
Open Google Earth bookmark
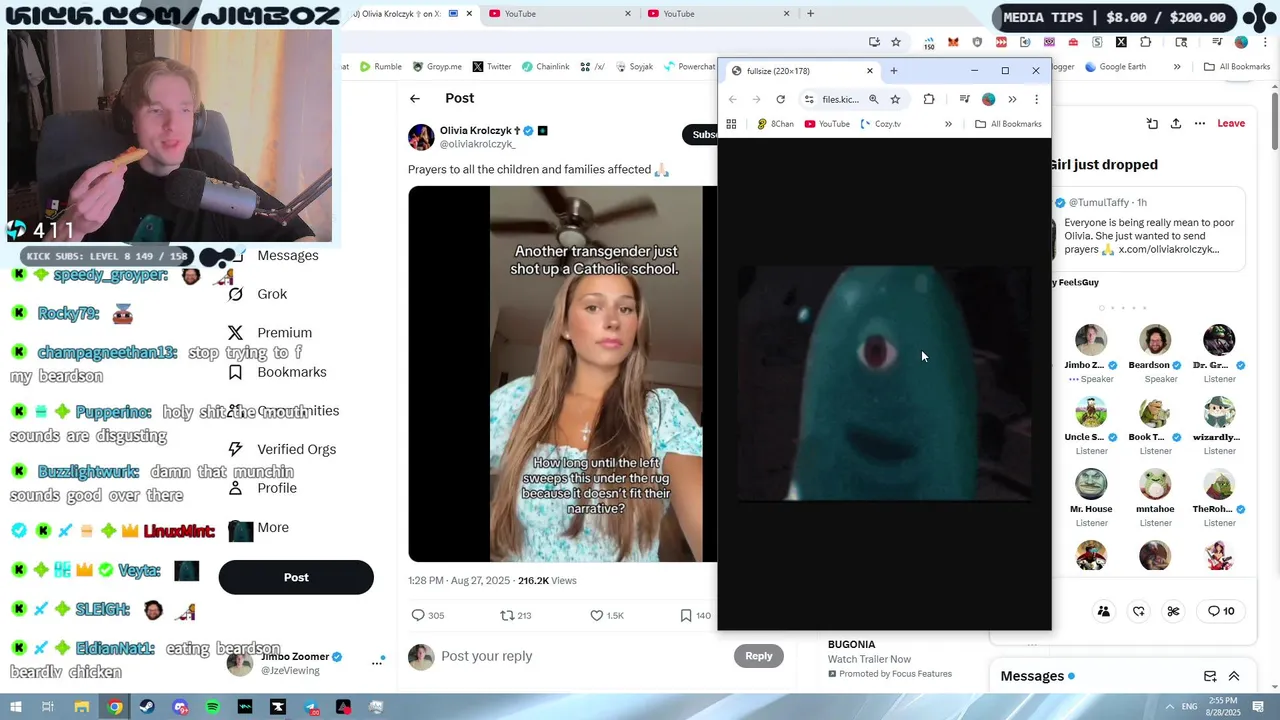[1115, 67]
